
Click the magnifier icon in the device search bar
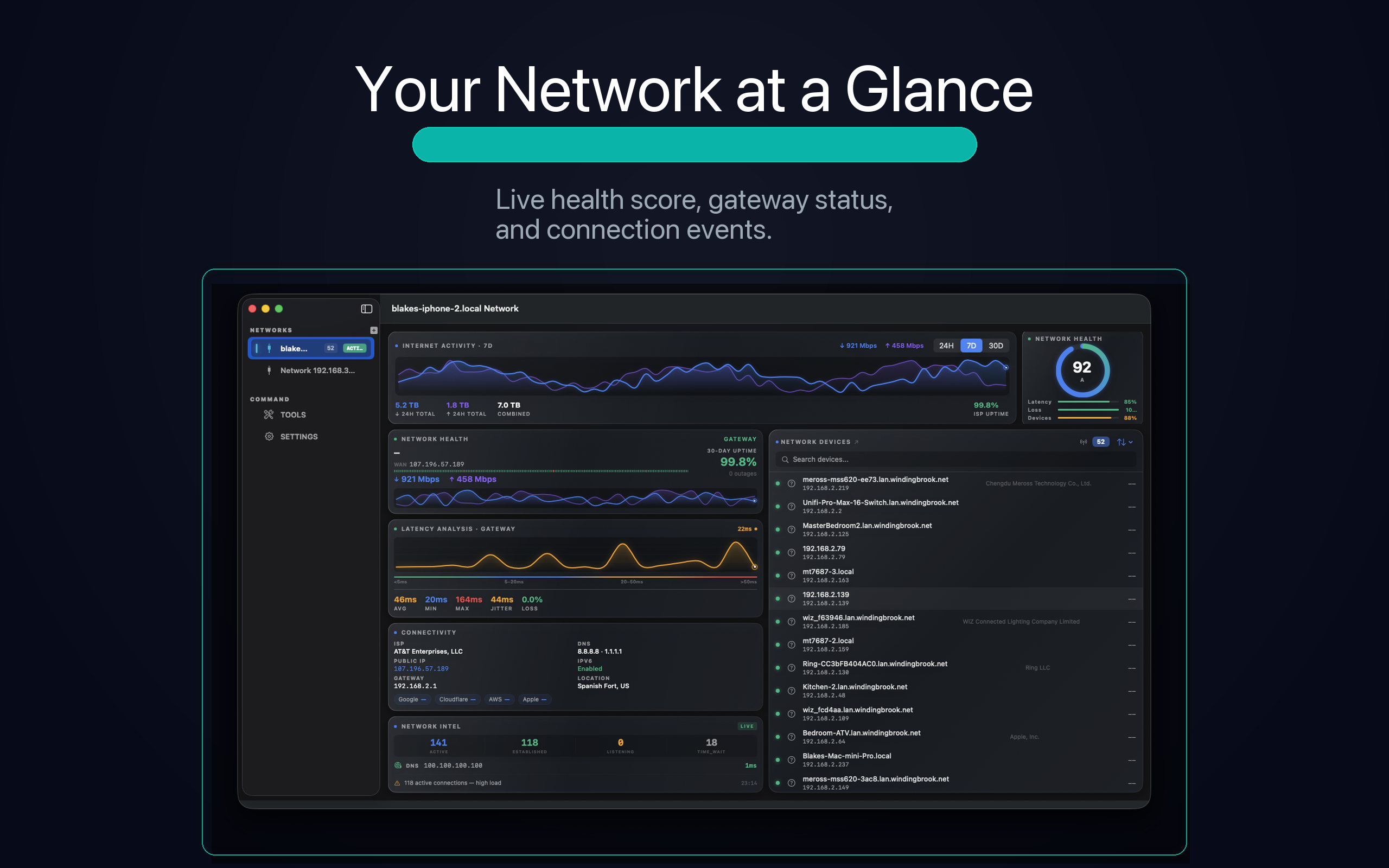pyautogui.click(x=786, y=459)
